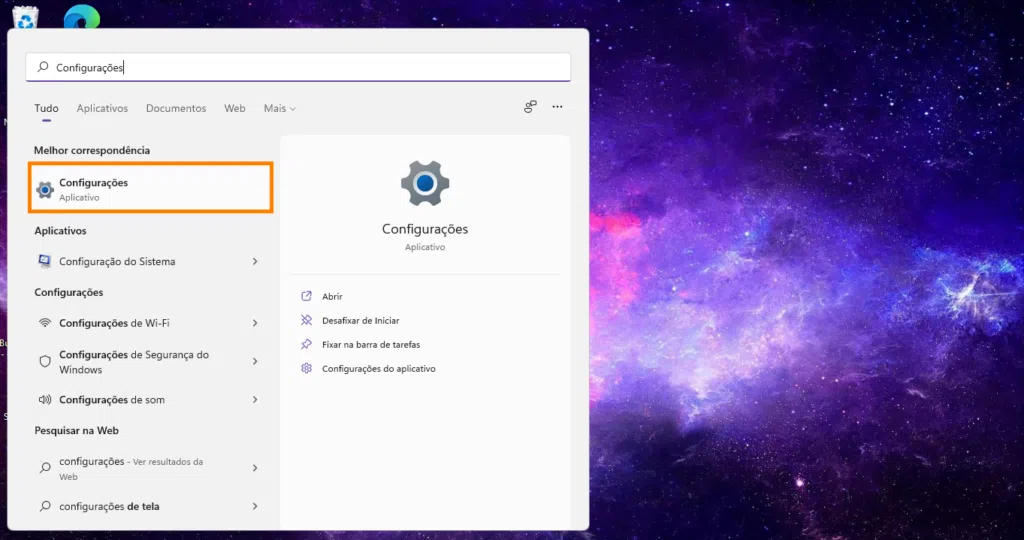1024x540 pixels.
Task: Click search icon beside configurações web result
Action: coord(45,468)
